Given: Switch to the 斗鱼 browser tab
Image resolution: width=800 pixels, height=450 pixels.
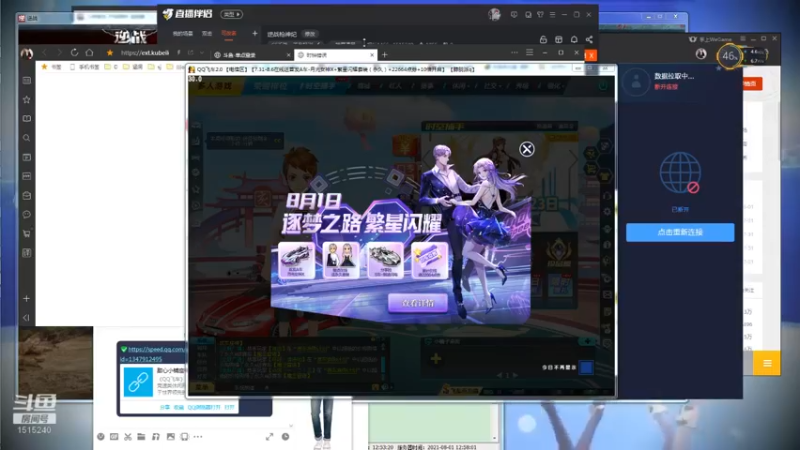Looking at the screenshot, I should [x=252, y=55].
